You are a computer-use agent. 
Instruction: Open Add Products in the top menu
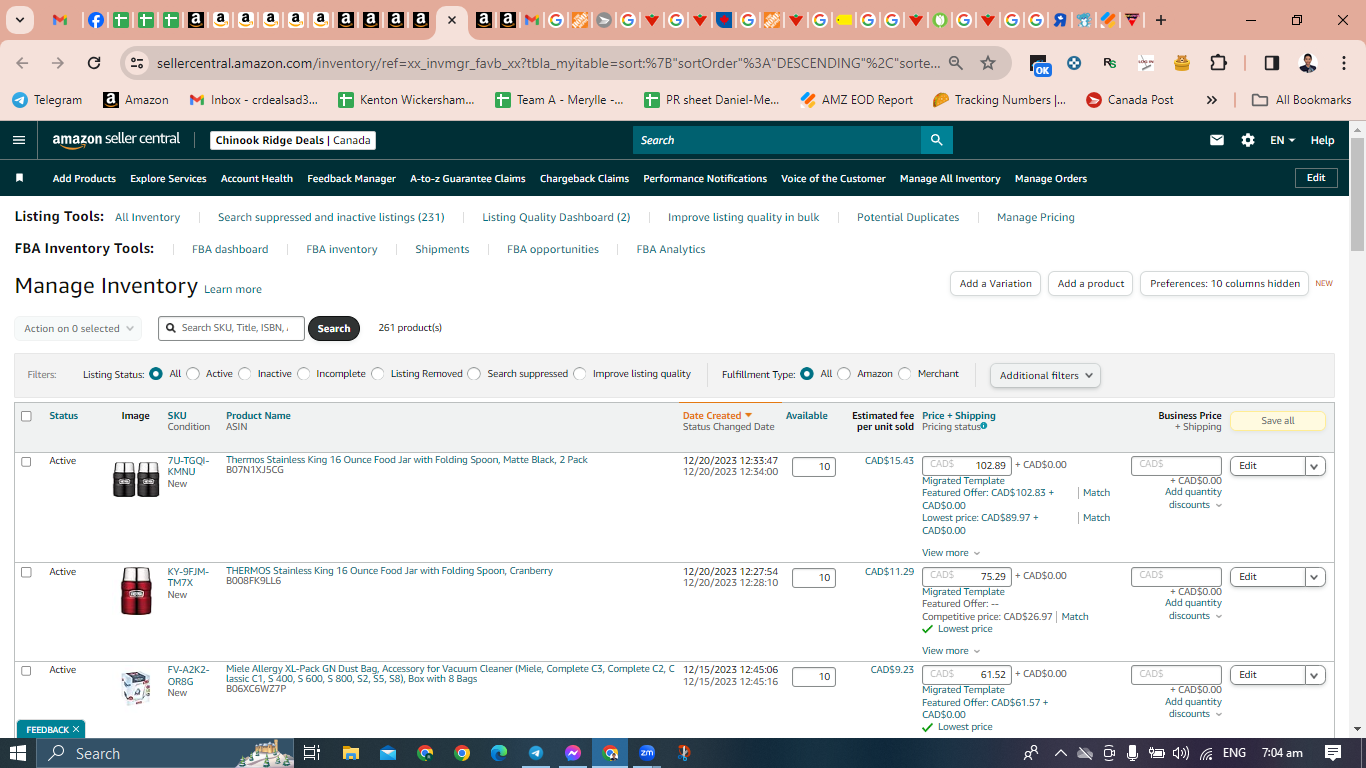point(84,179)
